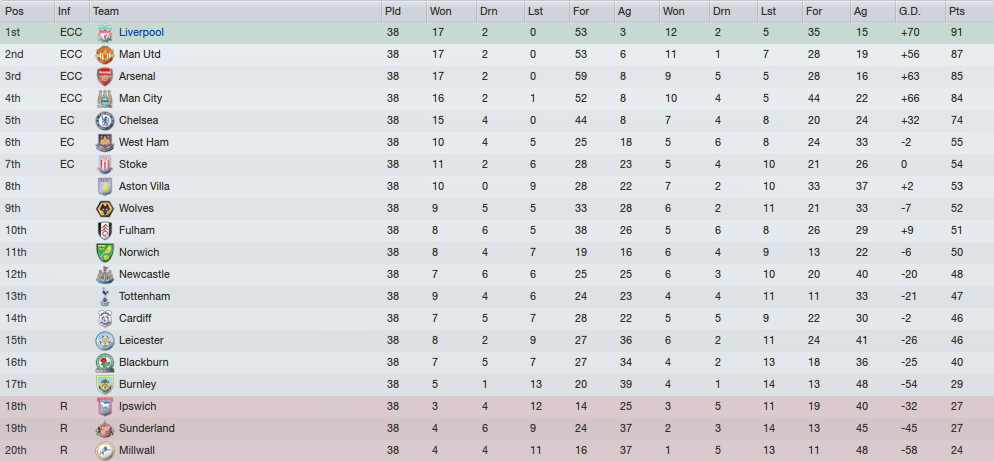Select the Ipswich table row
The width and height of the screenshot is (994, 461).
tap(497, 406)
